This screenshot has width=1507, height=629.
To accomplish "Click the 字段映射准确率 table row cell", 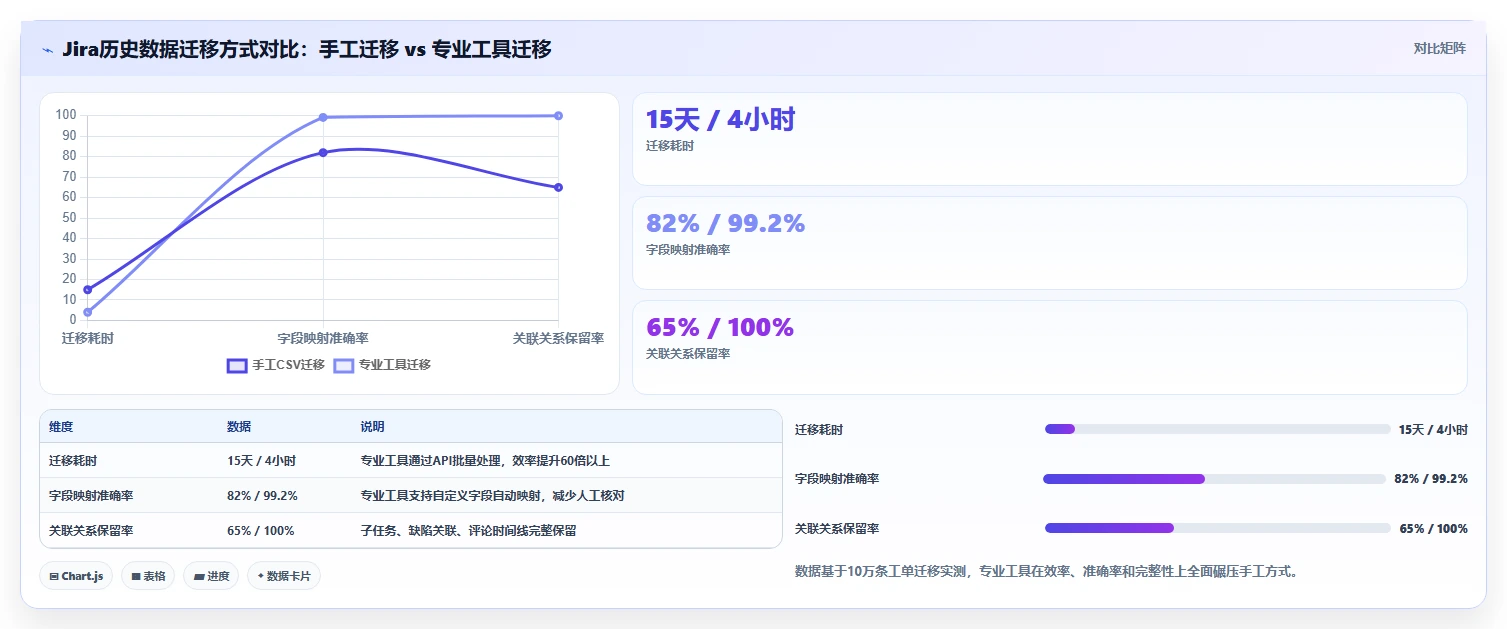I will pos(91,496).
